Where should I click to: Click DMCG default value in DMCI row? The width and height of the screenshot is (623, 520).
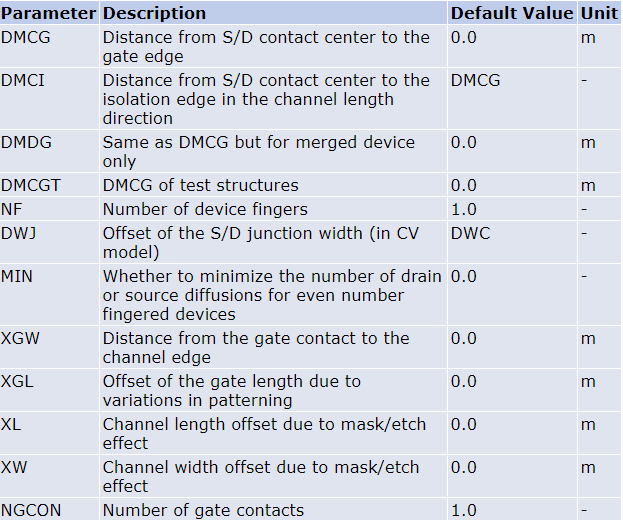tap(476, 80)
